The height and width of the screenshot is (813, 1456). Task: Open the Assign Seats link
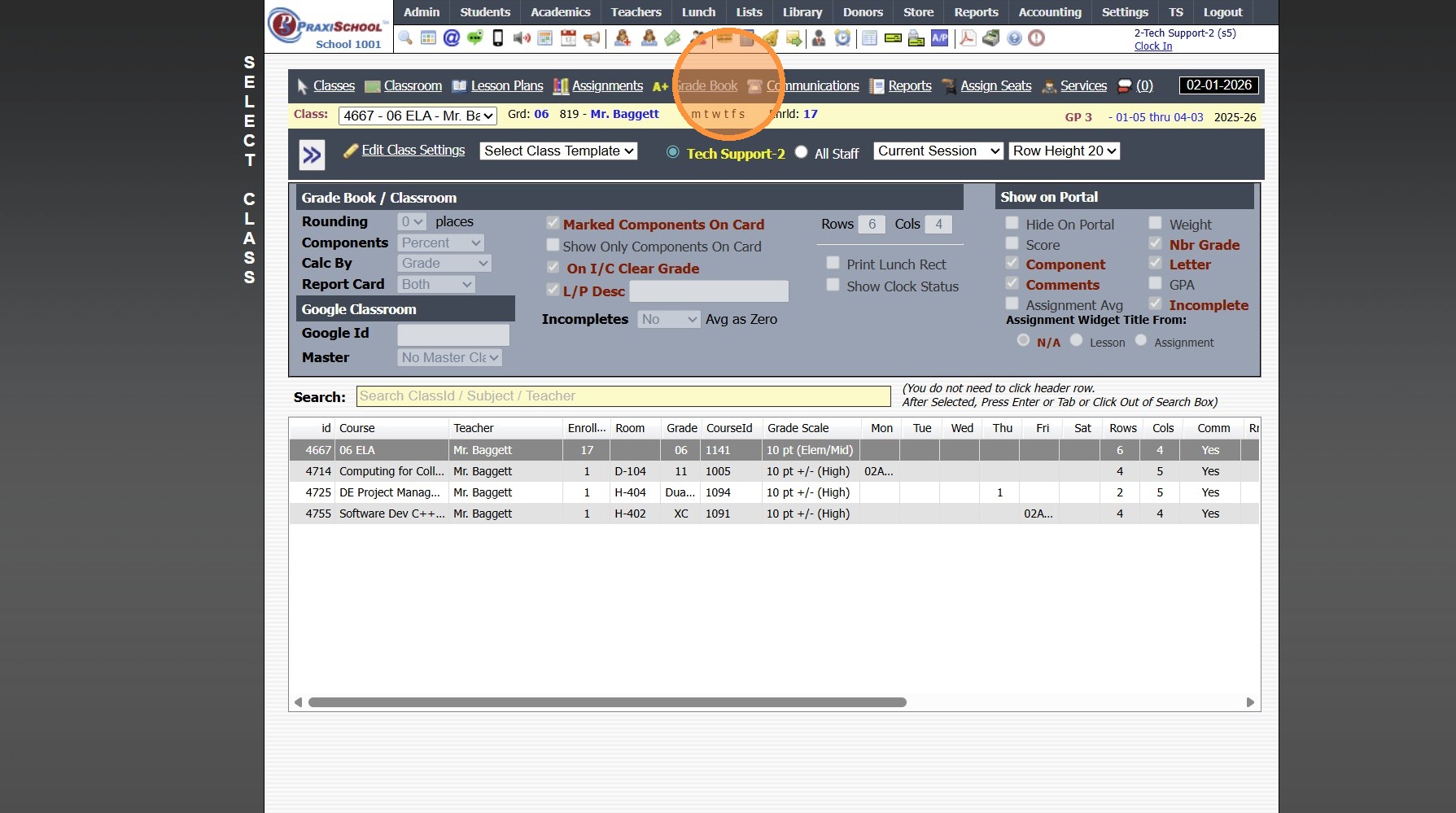tap(996, 86)
